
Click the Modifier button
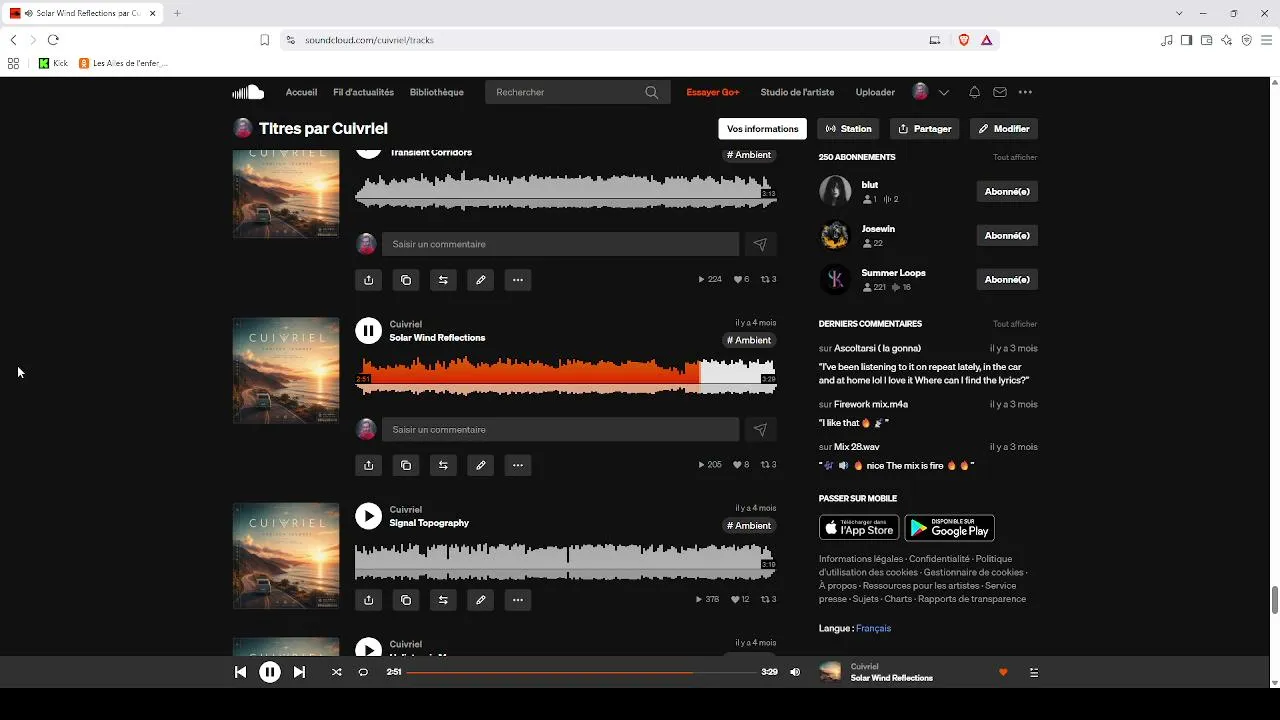[1004, 129]
